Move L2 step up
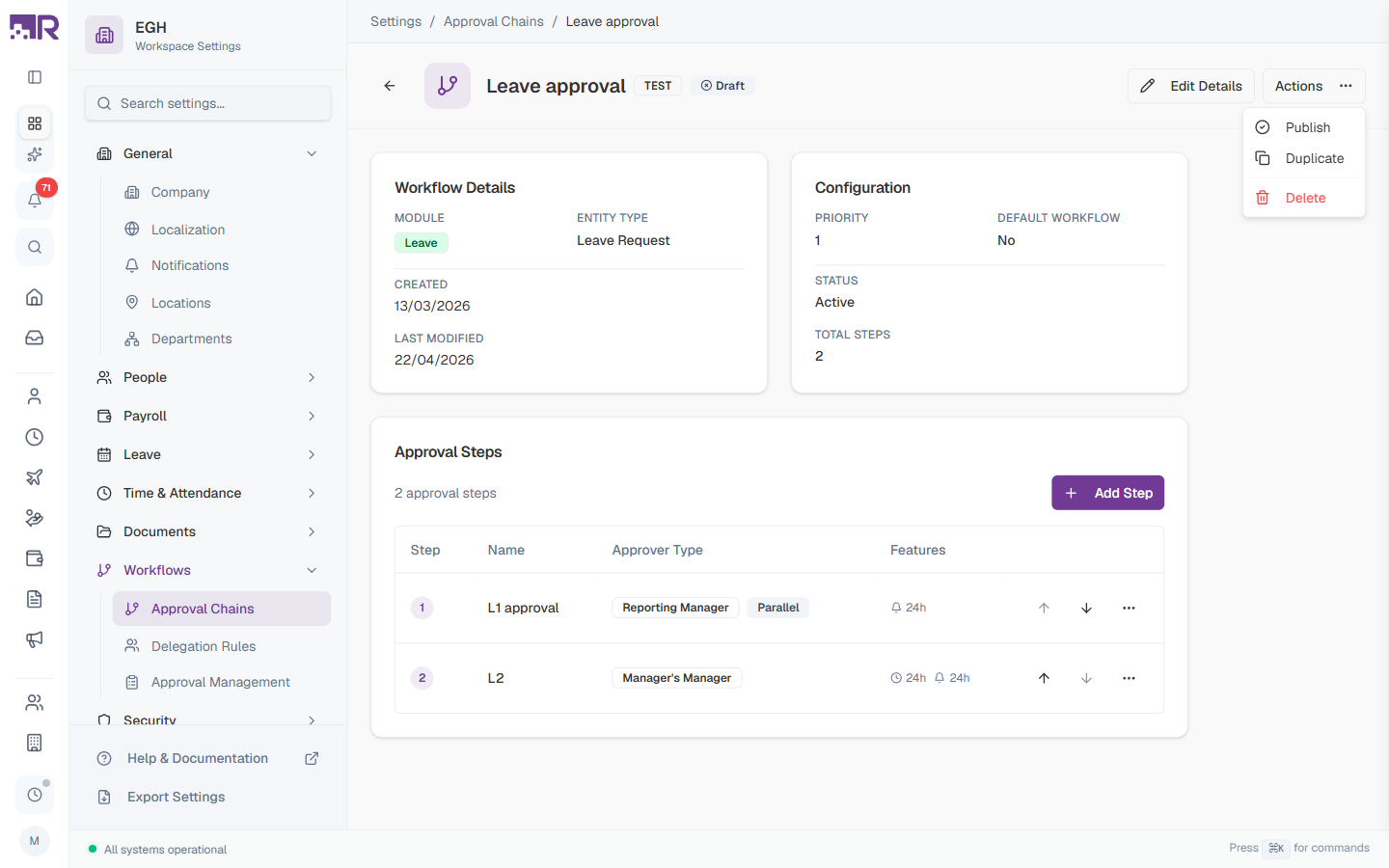The width and height of the screenshot is (1389, 868). [1044, 678]
